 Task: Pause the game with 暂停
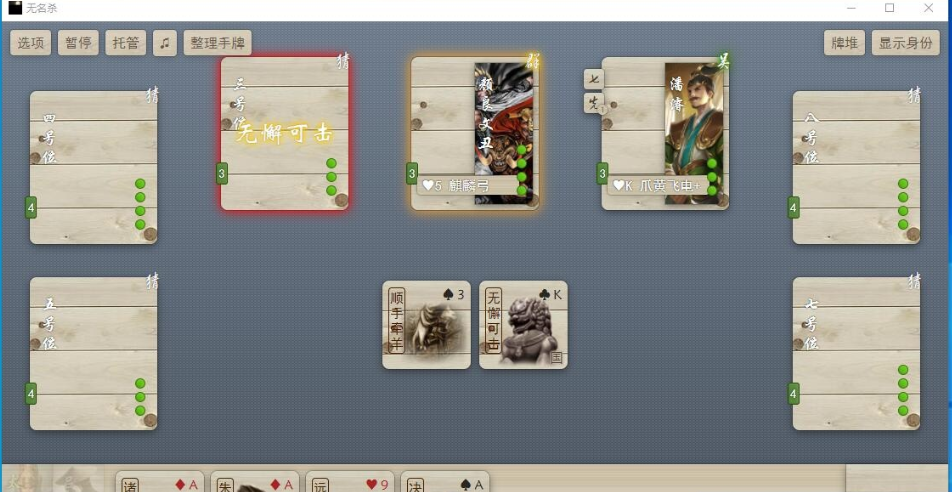click(78, 43)
